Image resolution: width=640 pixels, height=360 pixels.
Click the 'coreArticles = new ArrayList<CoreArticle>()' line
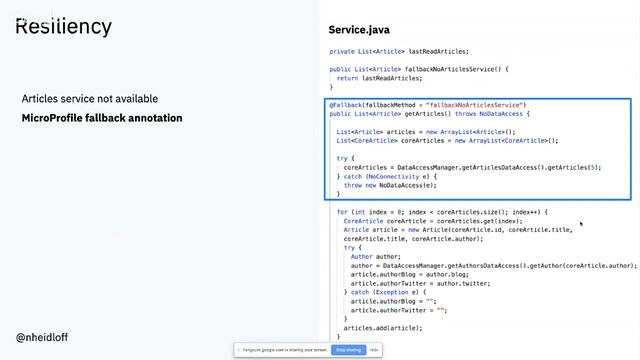point(447,141)
